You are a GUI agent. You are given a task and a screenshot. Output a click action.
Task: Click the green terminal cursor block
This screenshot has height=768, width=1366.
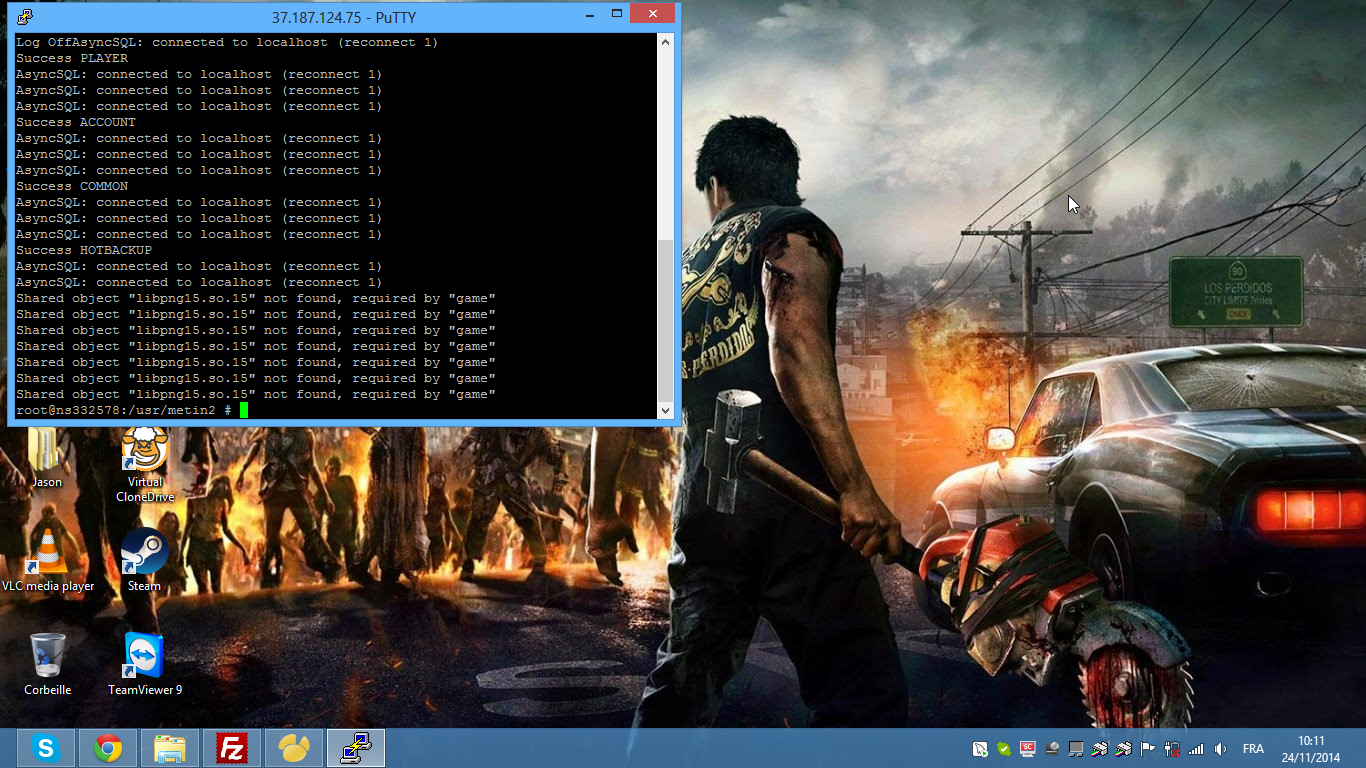point(243,410)
